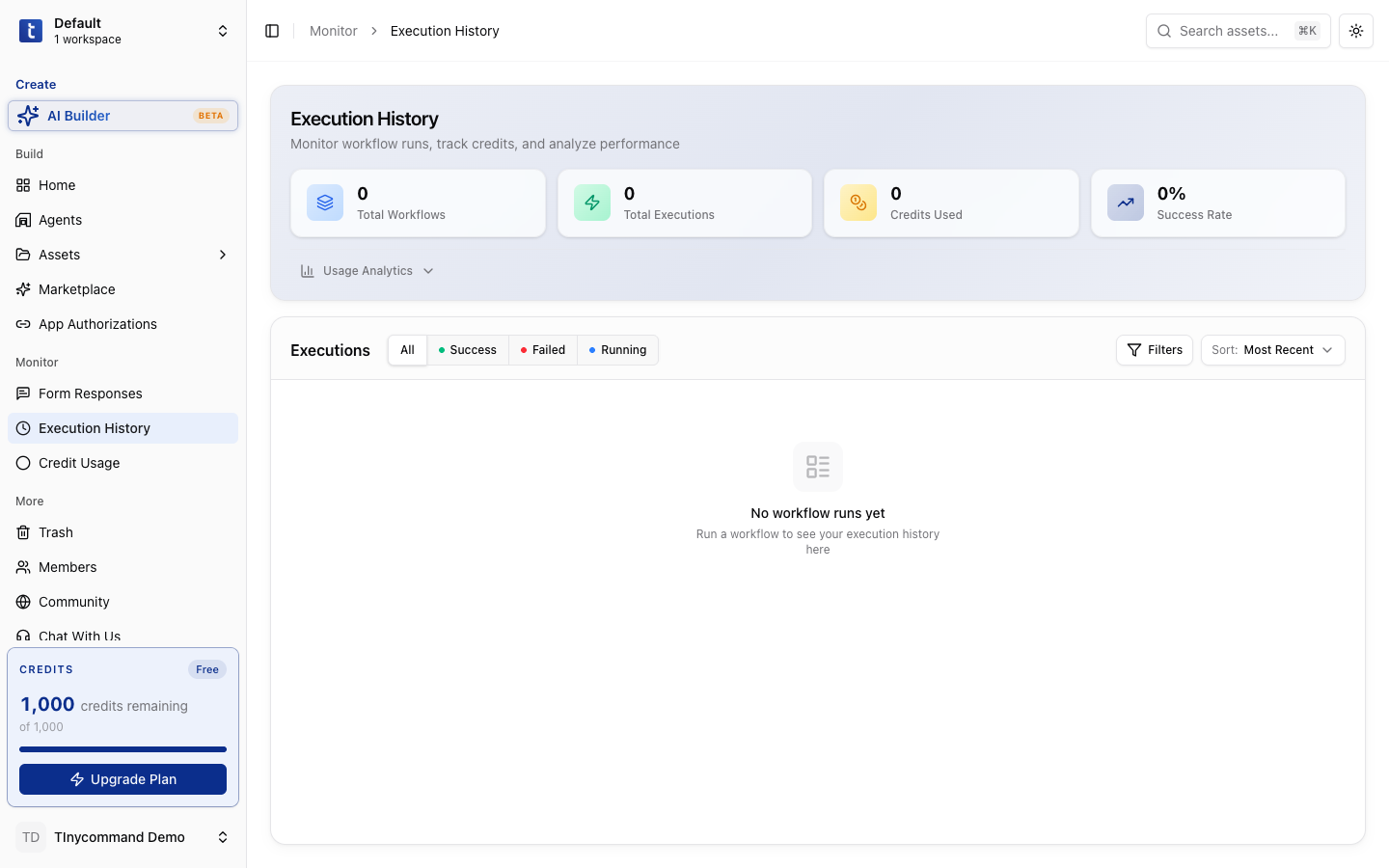Open the Sort Most Recent dropdown
The image size is (1389, 868).
[x=1273, y=350]
